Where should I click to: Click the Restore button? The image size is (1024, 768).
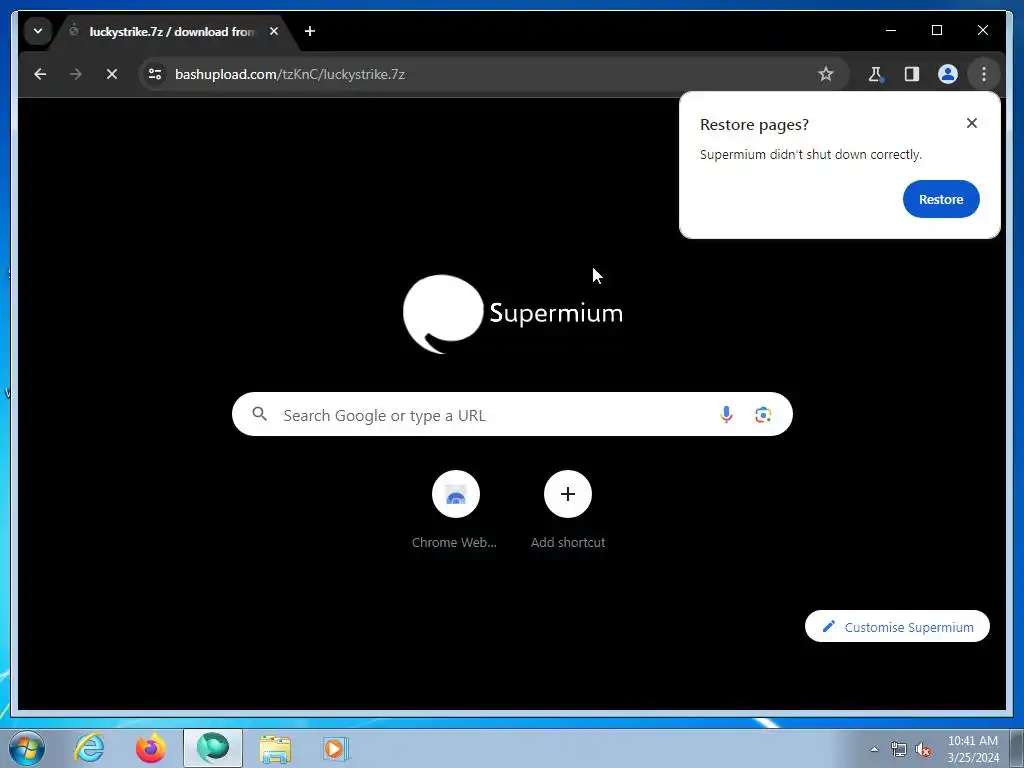click(x=941, y=199)
